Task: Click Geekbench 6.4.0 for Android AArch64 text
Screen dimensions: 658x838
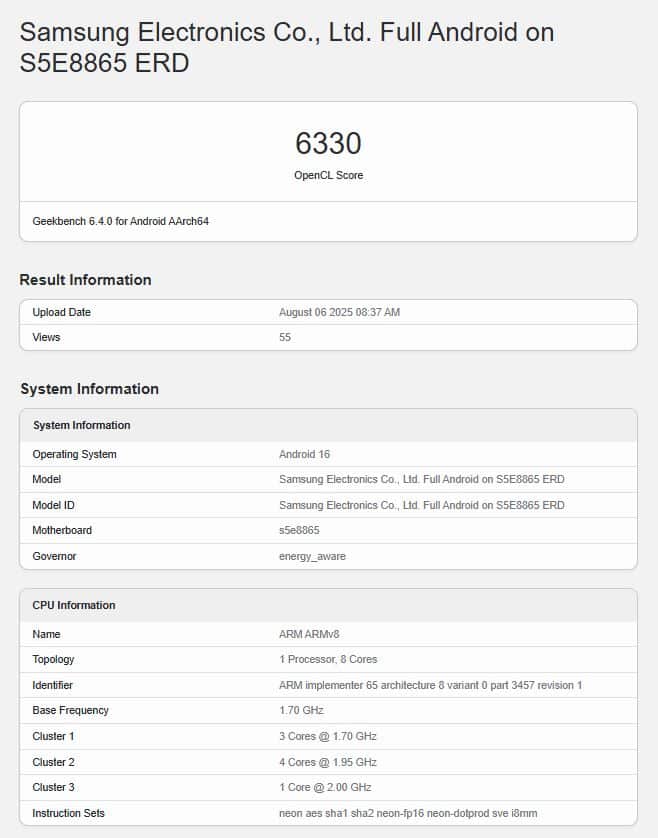Action: click(x=121, y=221)
